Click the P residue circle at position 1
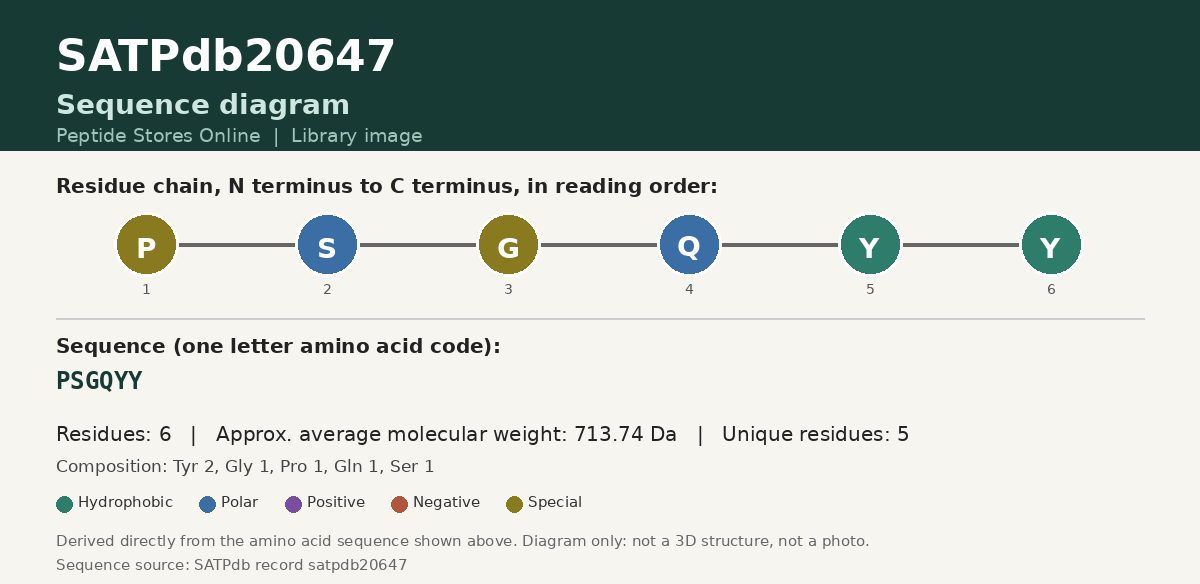This screenshot has height=584, width=1200. tap(146, 244)
